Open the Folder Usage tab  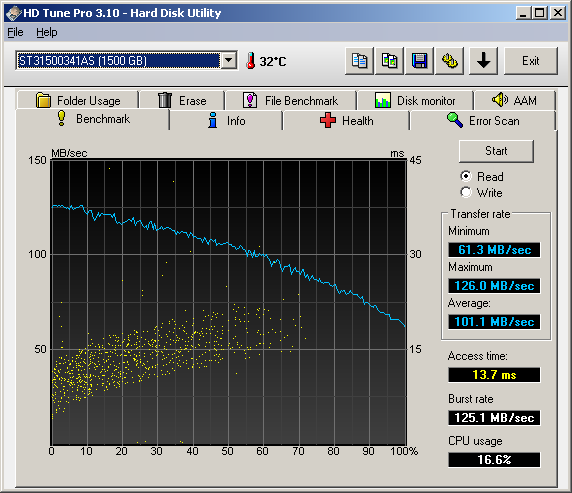point(78,100)
